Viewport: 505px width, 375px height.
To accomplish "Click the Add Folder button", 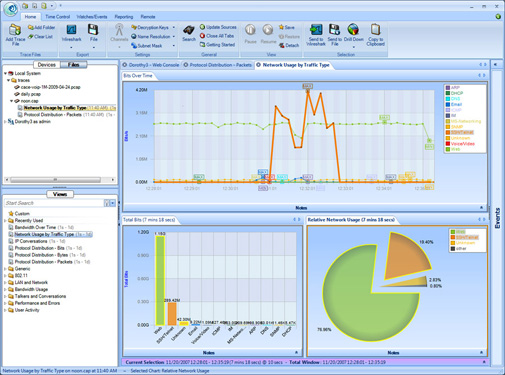I will [x=42, y=27].
